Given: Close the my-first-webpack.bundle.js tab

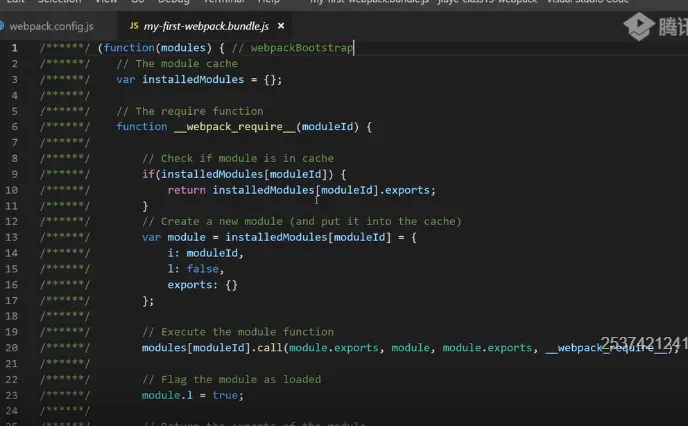Looking at the screenshot, I should [x=281, y=26].
